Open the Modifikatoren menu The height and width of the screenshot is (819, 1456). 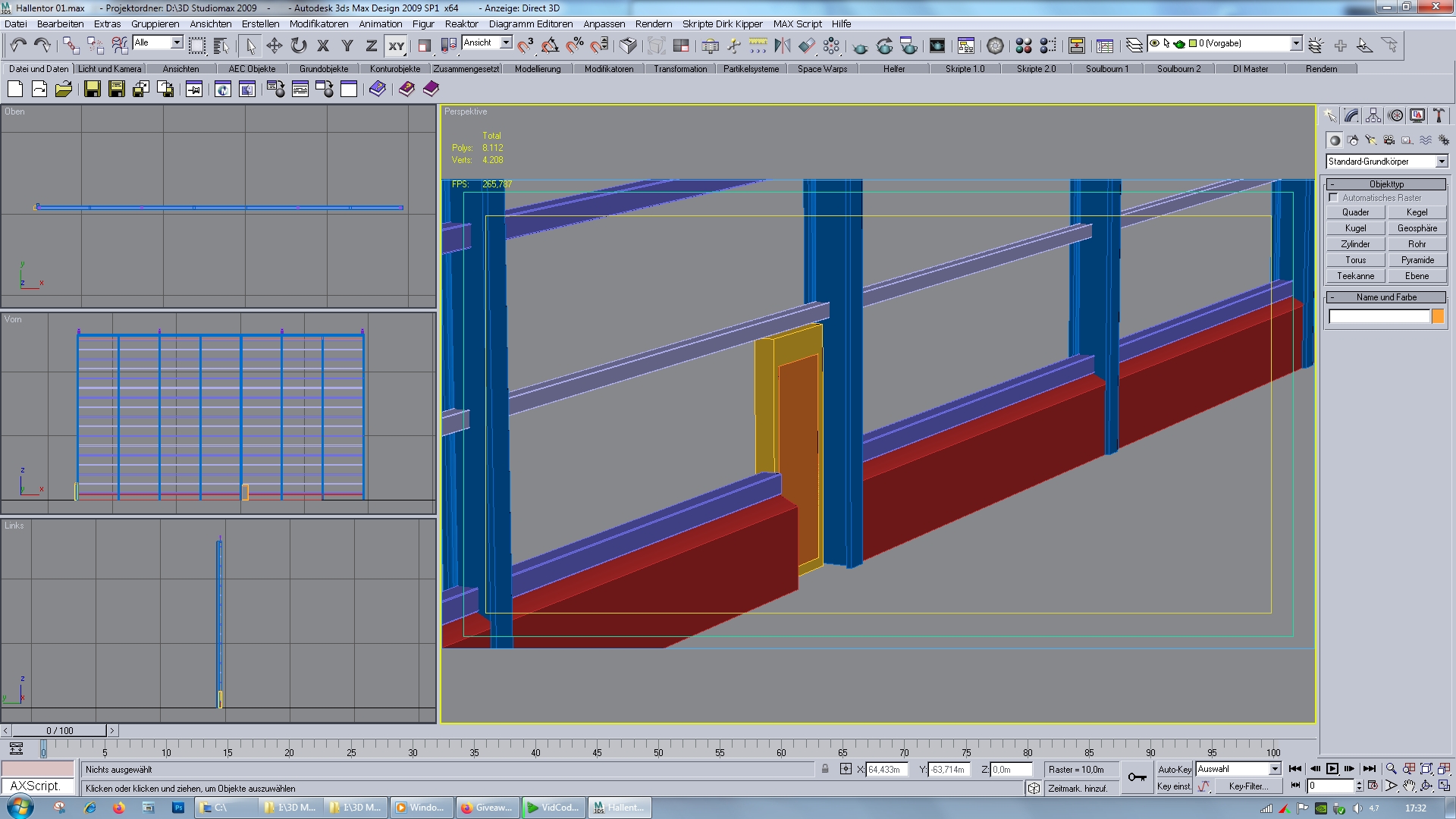[x=318, y=24]
